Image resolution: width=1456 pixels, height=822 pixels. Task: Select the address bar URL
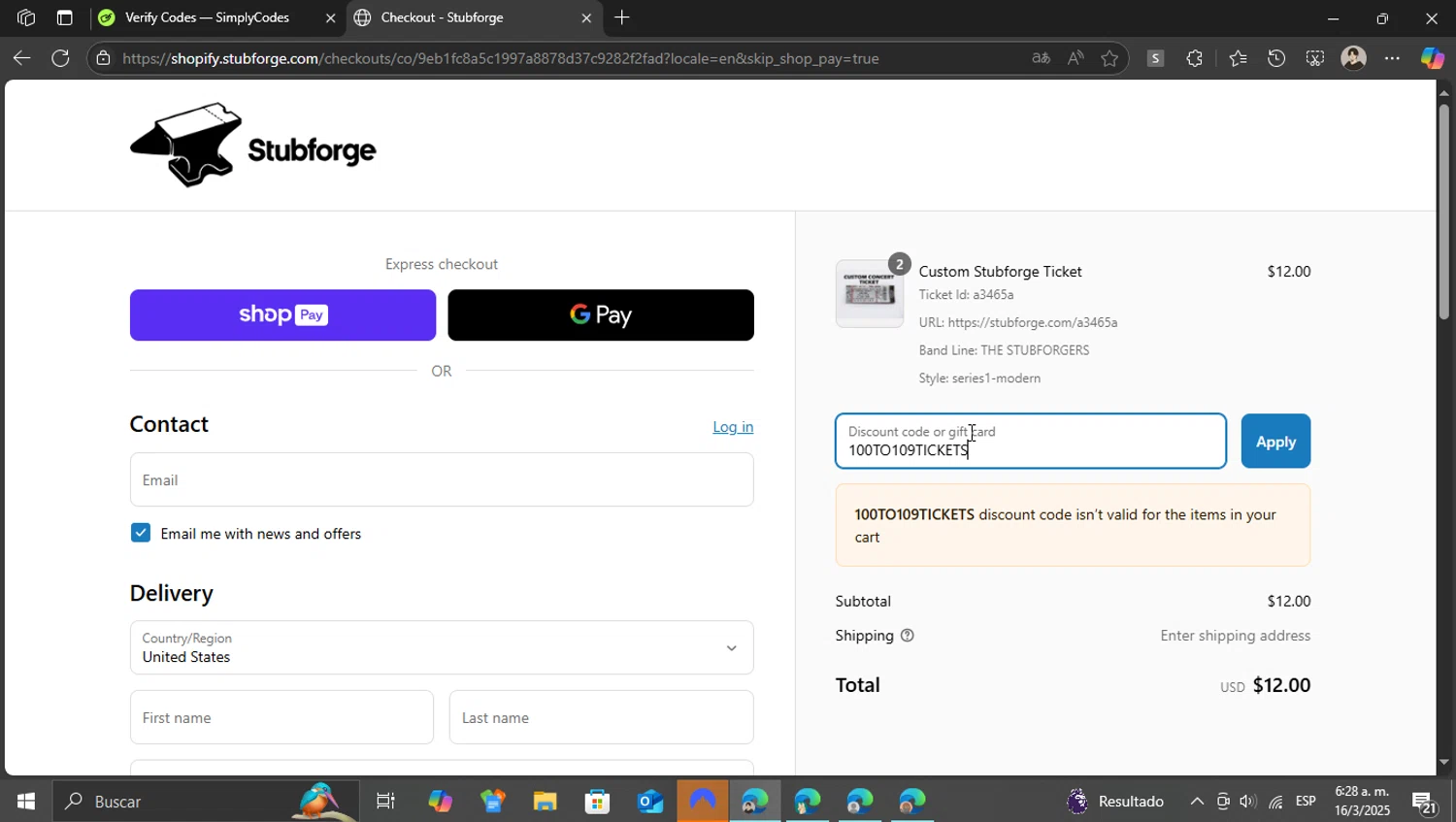pyautogui.click(x=501, y=58)
